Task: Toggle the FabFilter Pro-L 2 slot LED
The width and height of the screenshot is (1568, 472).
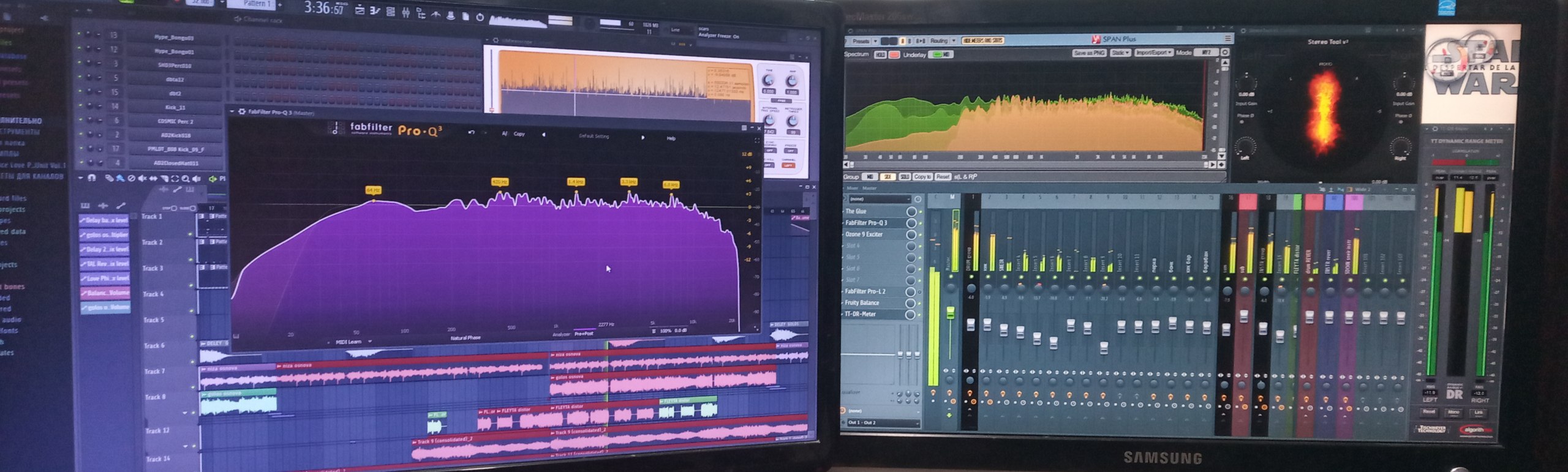Action: (920, 292)
